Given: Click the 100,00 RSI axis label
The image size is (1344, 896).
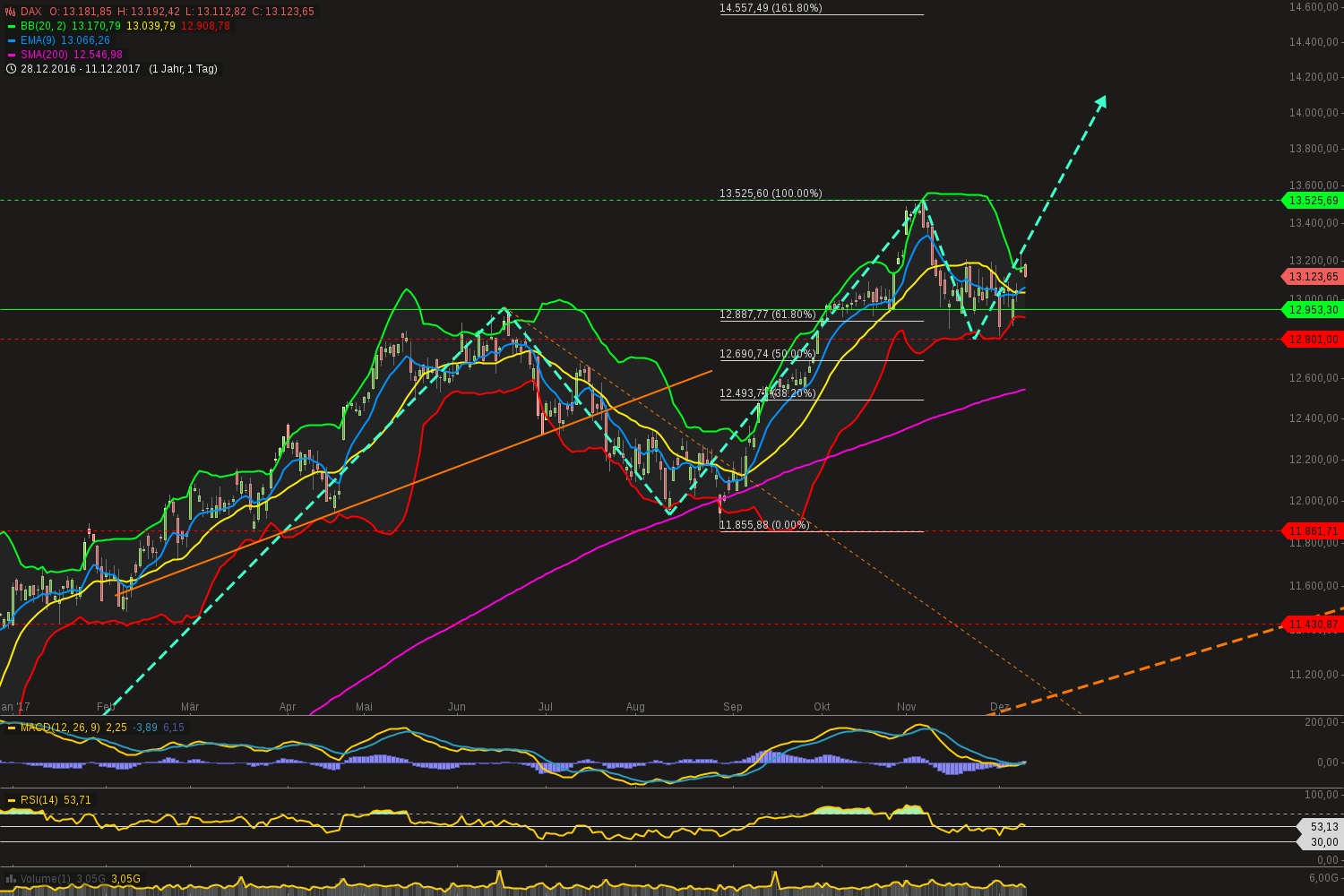Looking at the screenshot, I should [1322, 795].
